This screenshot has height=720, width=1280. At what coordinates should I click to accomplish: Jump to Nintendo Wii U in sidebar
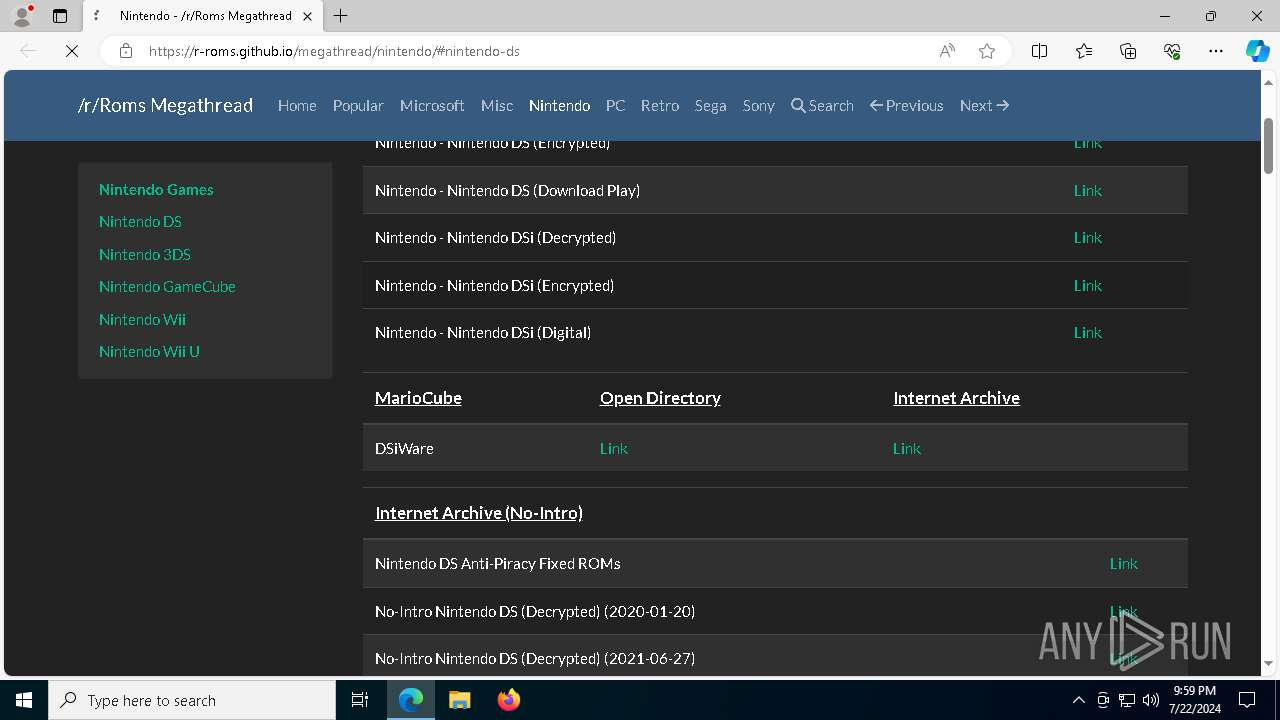(149, 351)
